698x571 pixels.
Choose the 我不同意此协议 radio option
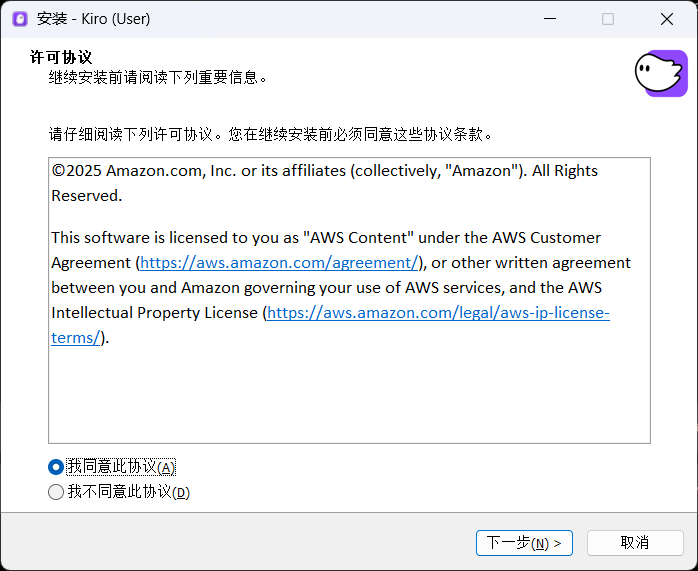[56, 492]
